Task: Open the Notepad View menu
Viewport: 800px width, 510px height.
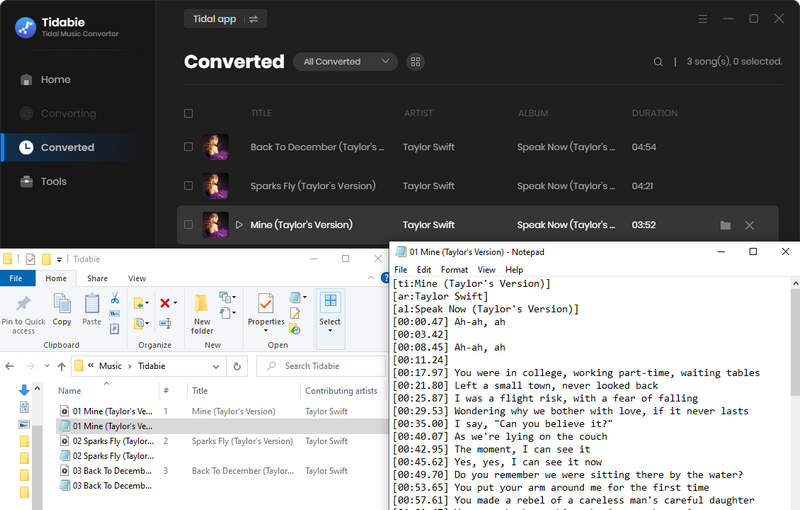Action: coord(486,270)
